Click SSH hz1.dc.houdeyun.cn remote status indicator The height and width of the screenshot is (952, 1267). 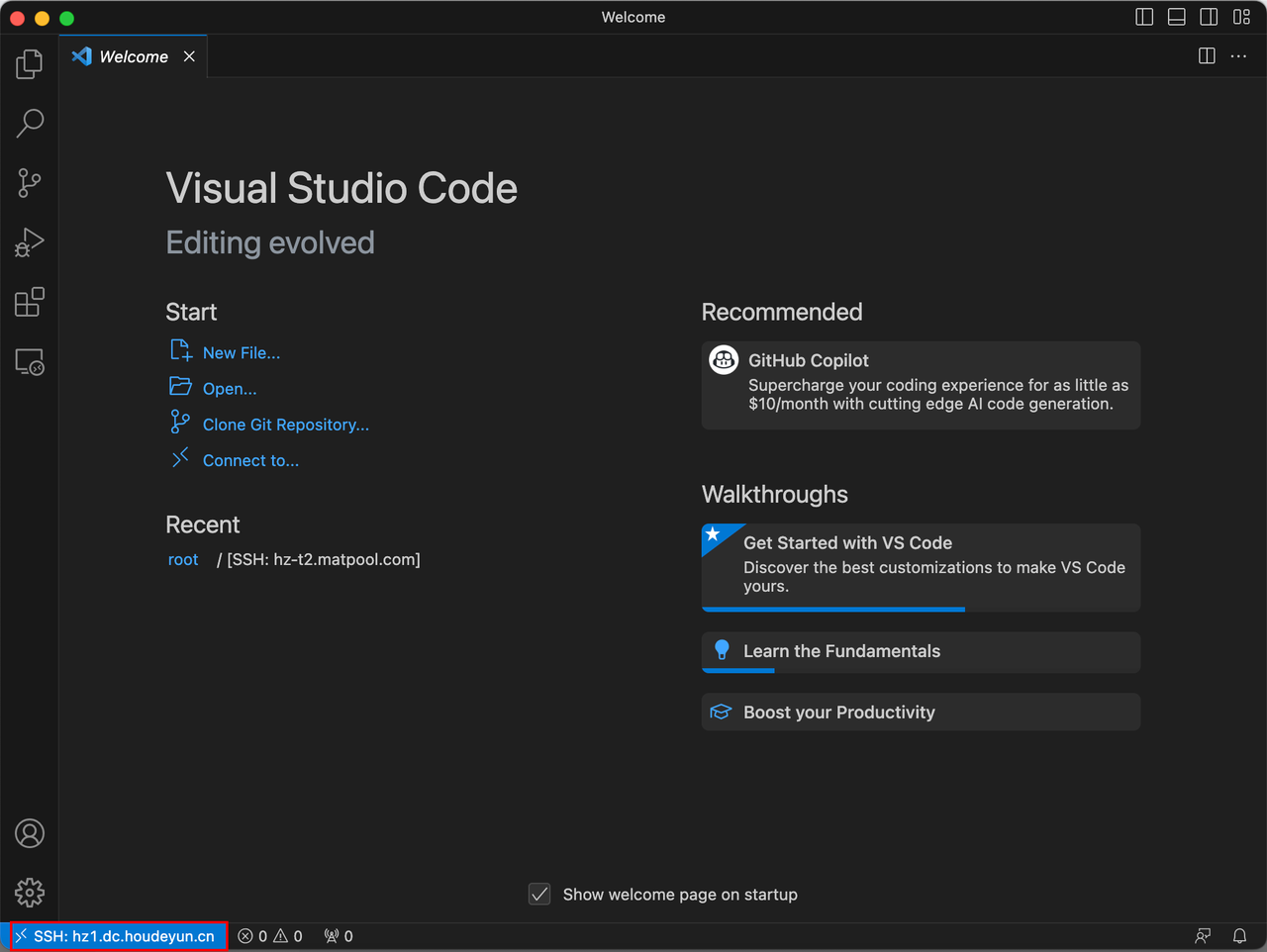(x=118, y=936)
